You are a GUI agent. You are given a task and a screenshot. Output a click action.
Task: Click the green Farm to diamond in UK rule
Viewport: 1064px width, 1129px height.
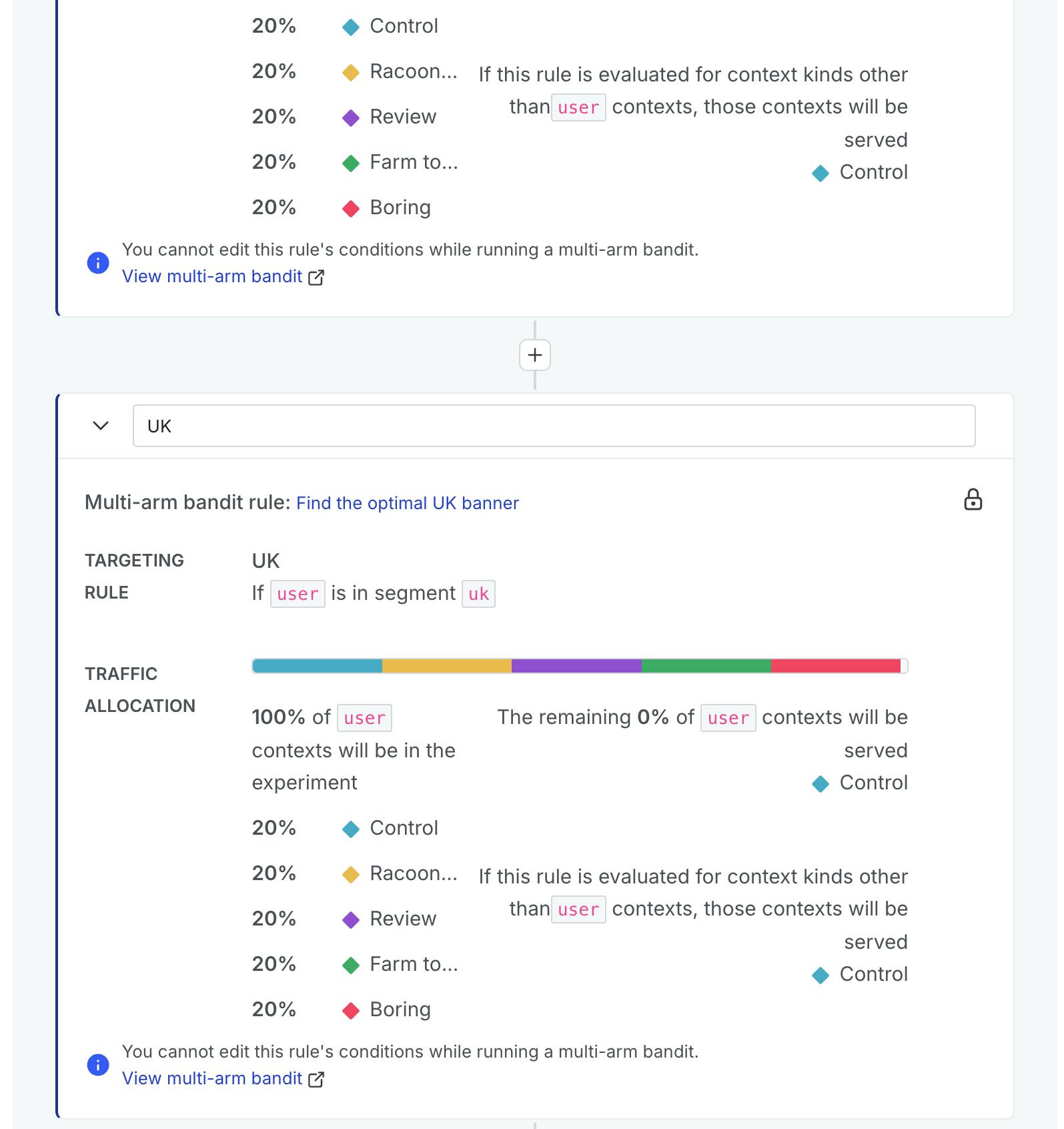coord(351,965)
